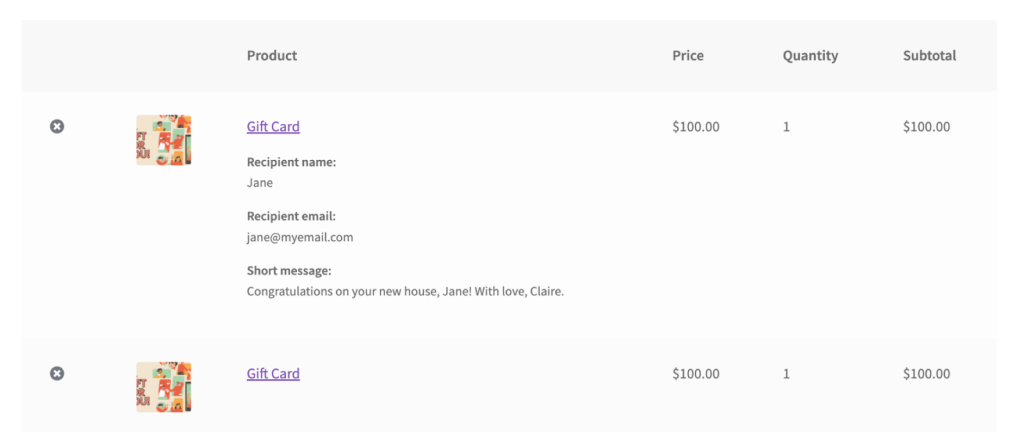Click the Subtotal column header
This screenshot has height=432, width=1024.
click(x=929, y=56)
